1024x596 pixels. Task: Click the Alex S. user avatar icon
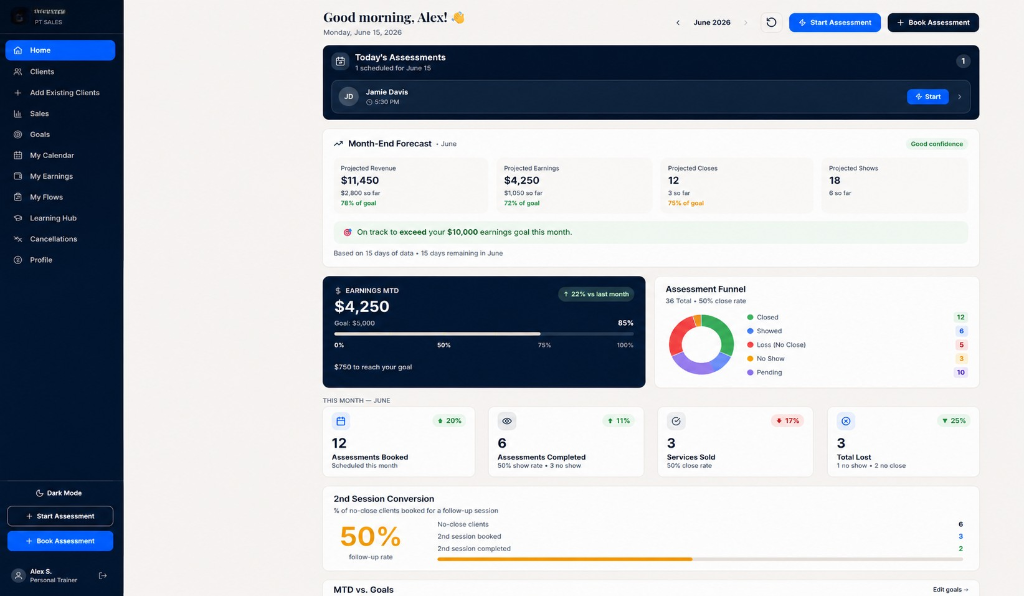(x=18, y=576)
